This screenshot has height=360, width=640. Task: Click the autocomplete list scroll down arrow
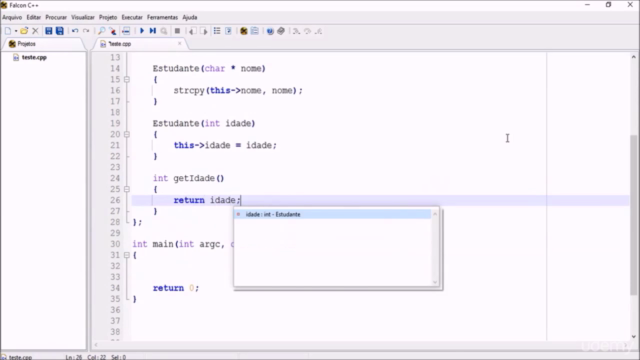[435, 282]
